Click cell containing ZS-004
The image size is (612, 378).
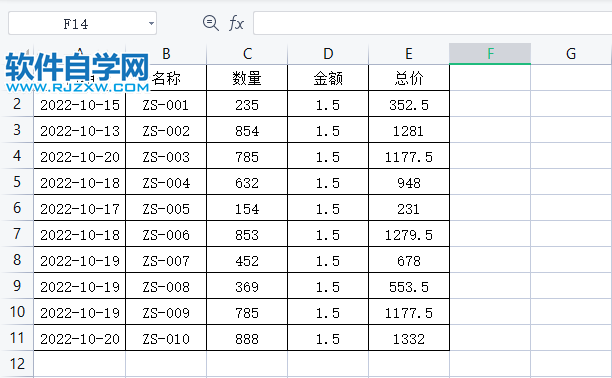coord(166,182)
